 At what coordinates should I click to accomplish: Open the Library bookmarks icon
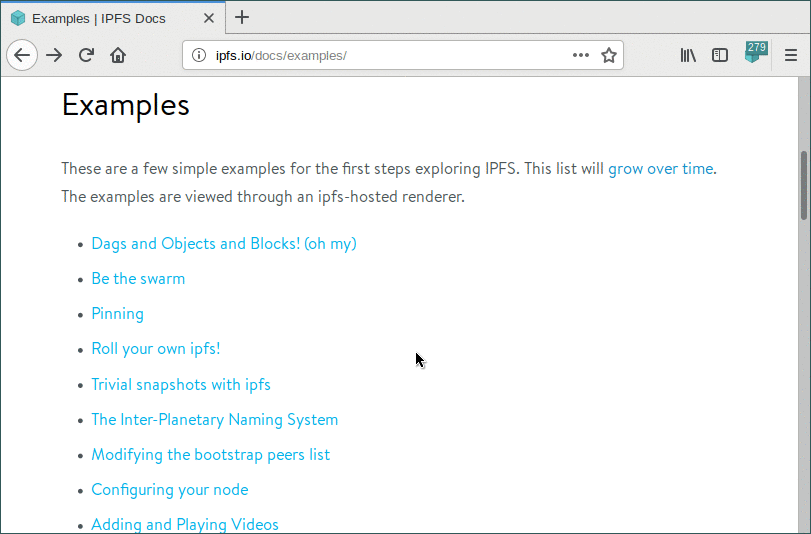pos(688,55)
